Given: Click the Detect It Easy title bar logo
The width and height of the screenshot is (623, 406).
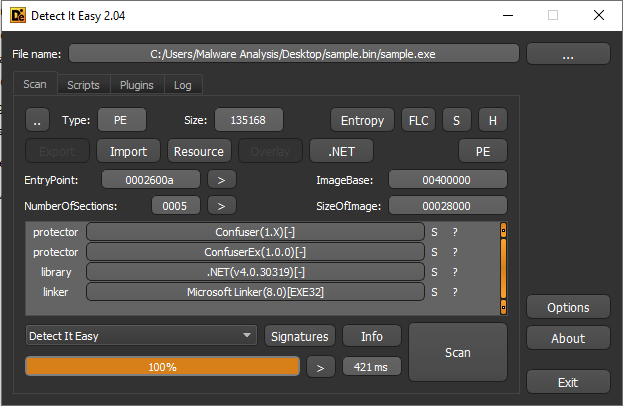Looking at the screenshot, I should tap(18, 15).
